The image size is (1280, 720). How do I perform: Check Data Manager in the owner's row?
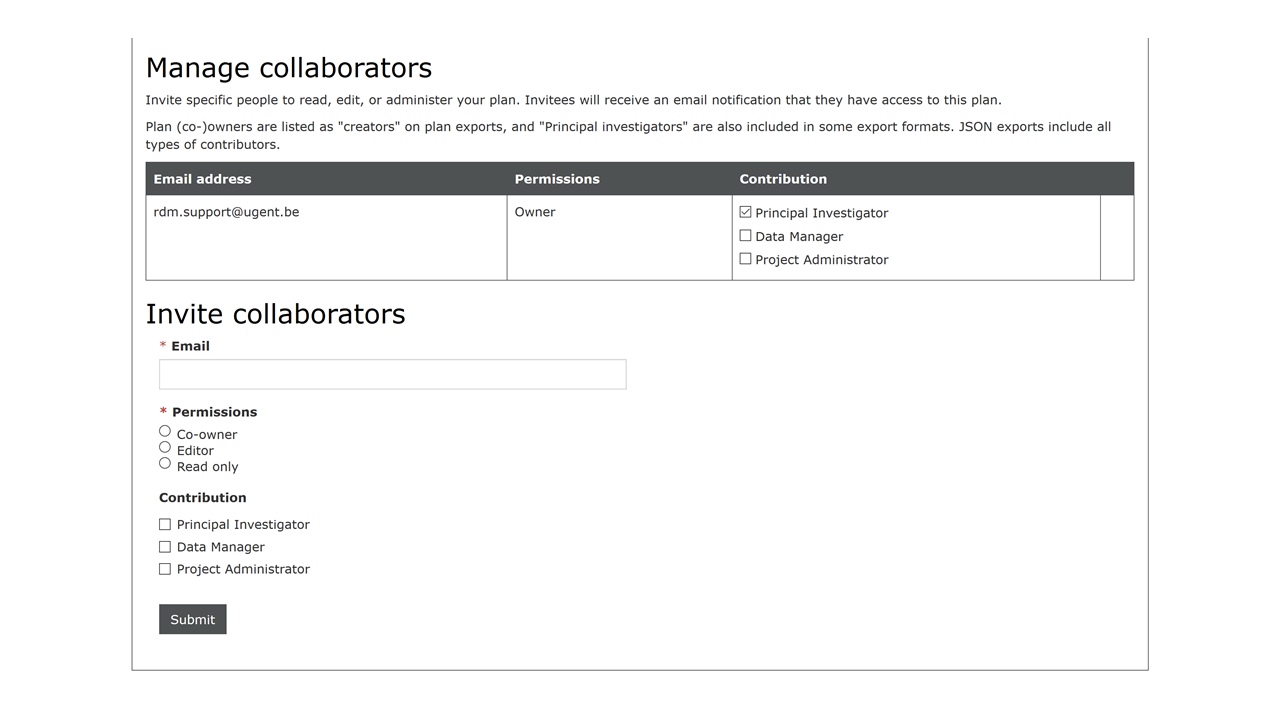(745, 236)
